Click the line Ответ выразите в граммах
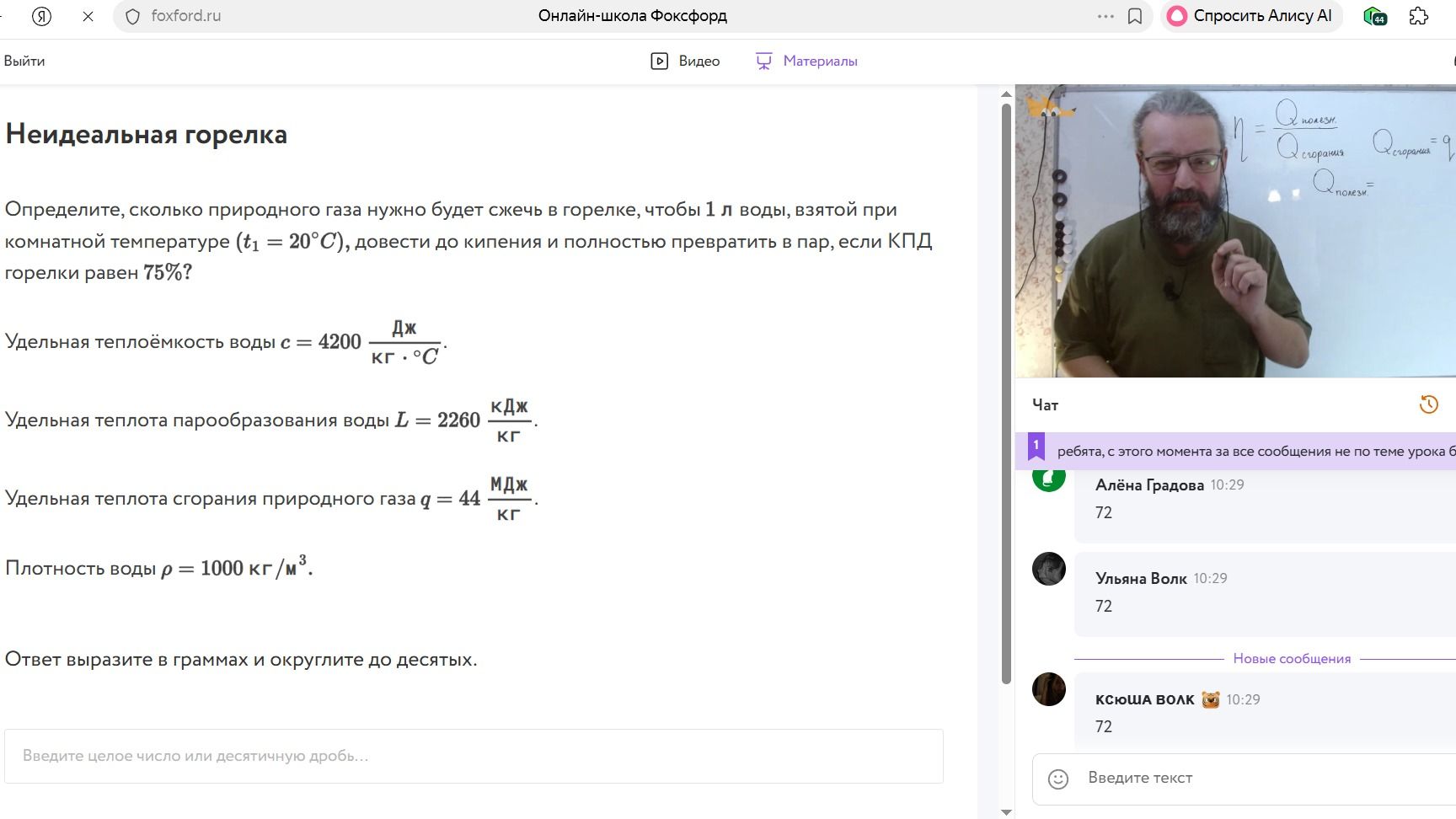 click(241, 659)
